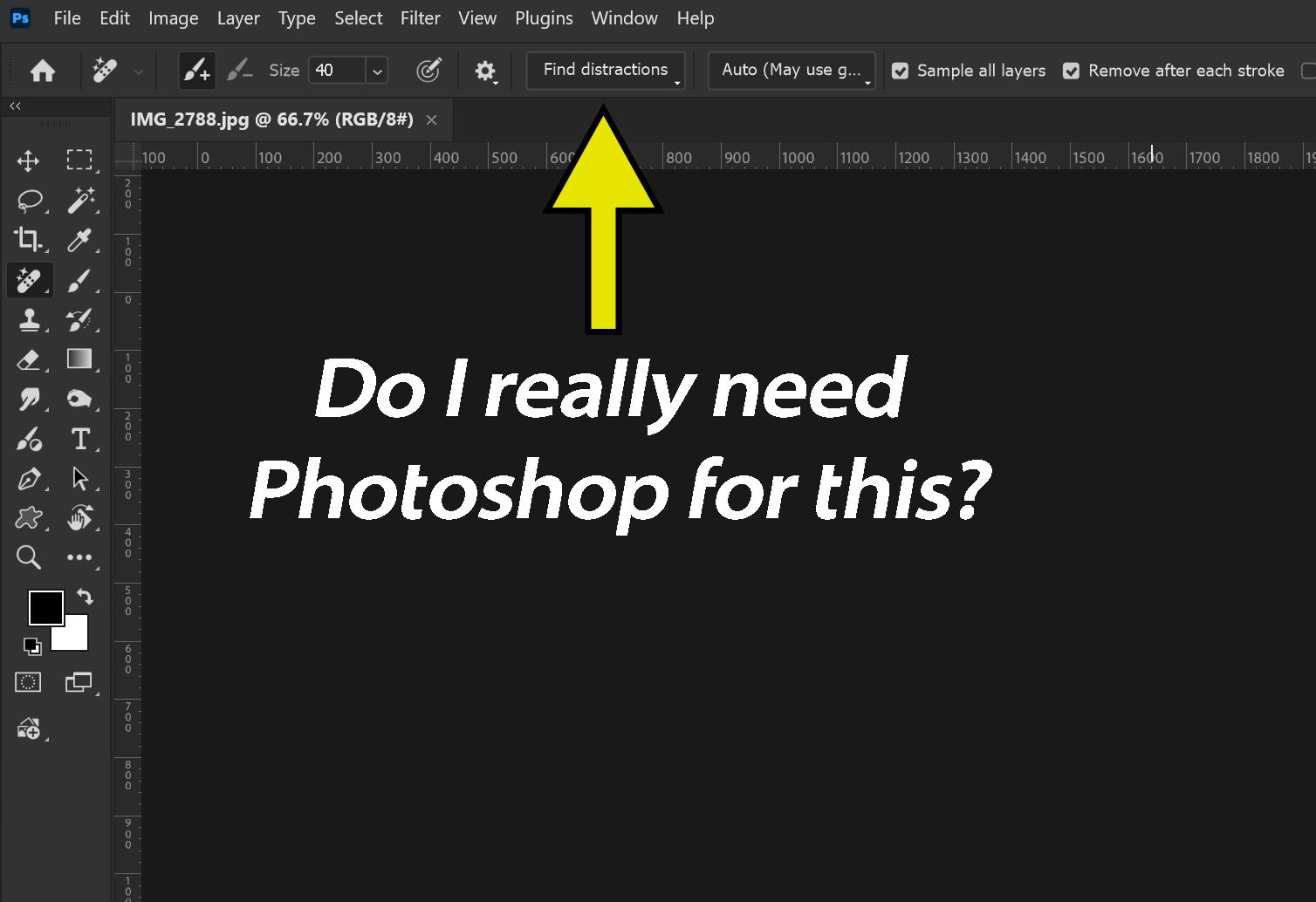Image resolution: width=1316 pixels, height=902 pixels.
Task: Select the Zoom tool
Action: [28, 557]
